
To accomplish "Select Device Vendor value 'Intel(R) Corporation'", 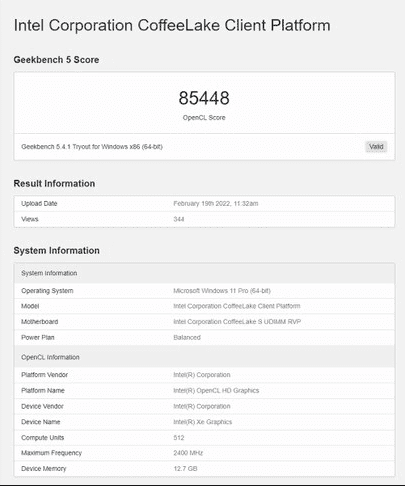I will click(x=202, y=406).
